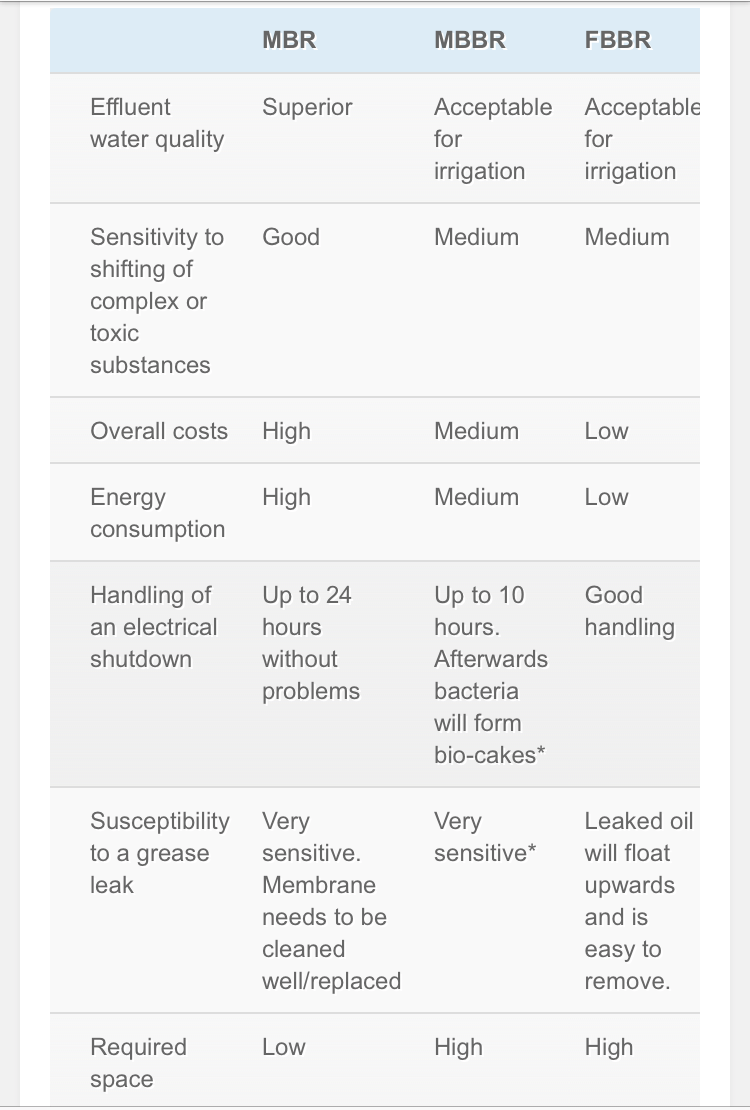Screen dimensions: 750x1110
Task: Click the MBR column header
Action: 289,40
